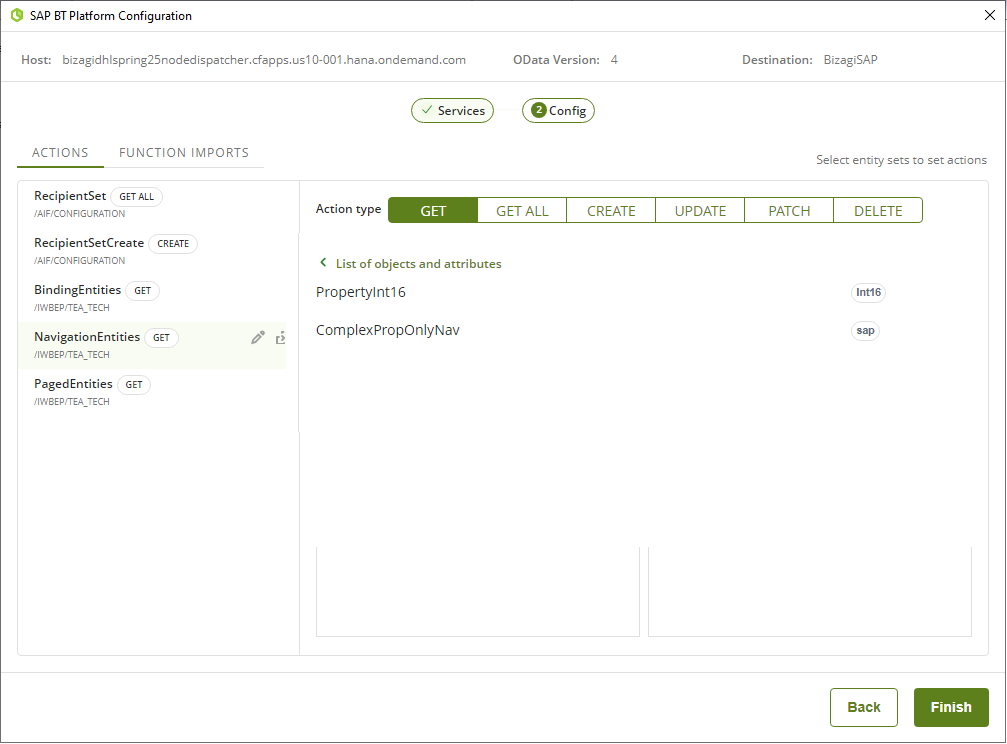Image resolution: width=1007 pixels, height=744 pixels.
Task: Switch to the Function Imports tab
Action: click(x=184, y=153)
